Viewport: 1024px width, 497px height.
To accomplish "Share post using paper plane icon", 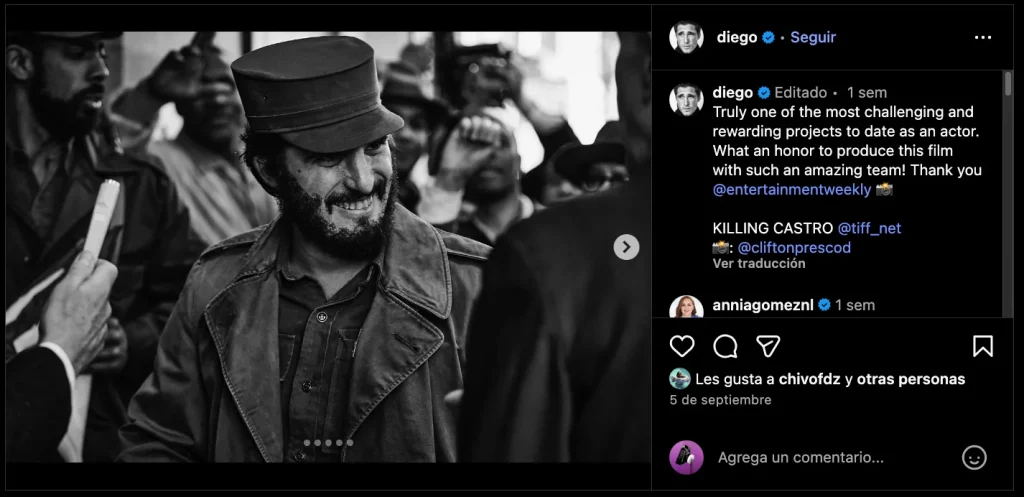I will point(768,346).
